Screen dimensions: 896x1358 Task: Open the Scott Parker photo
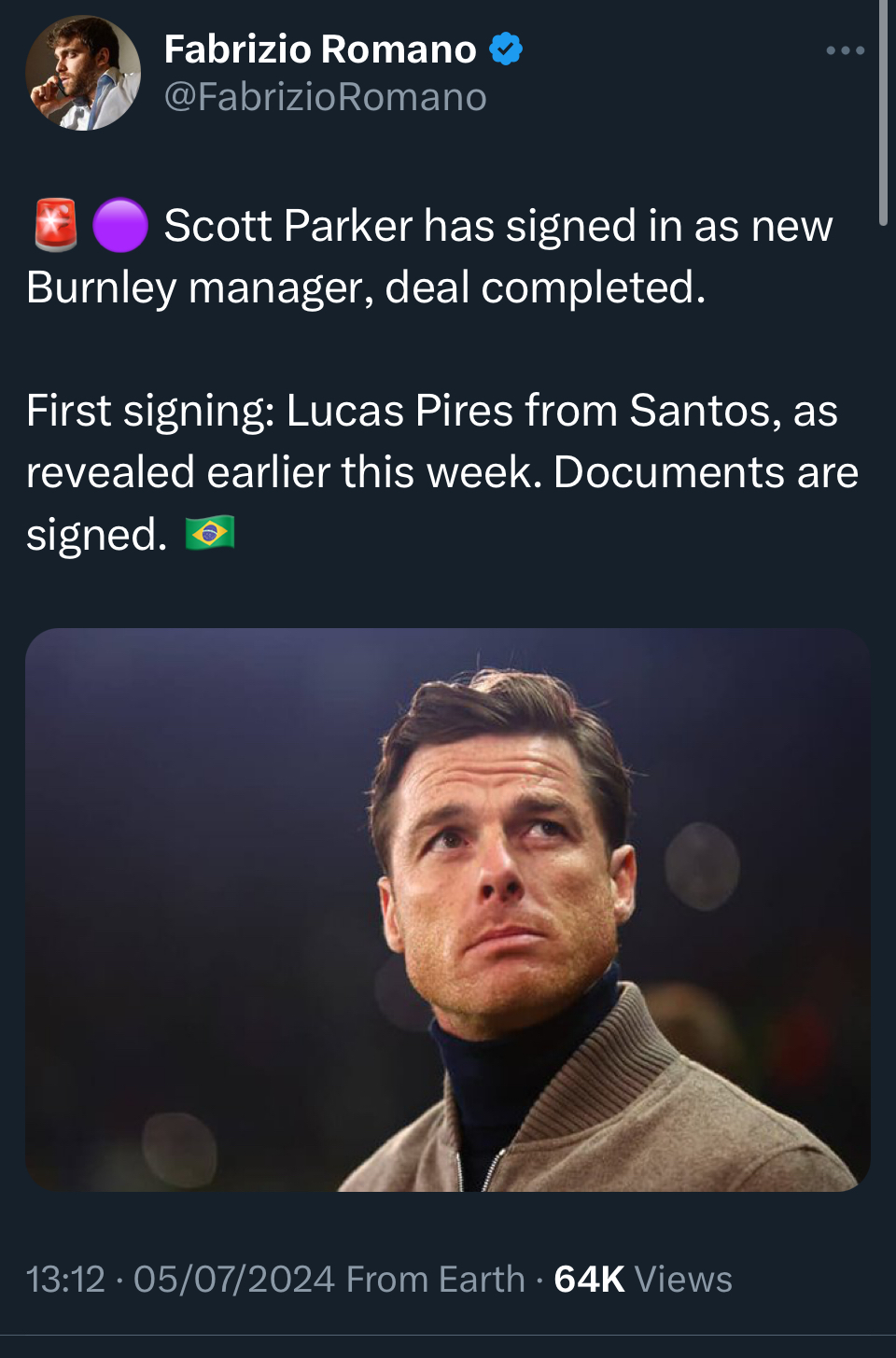[x=448, y=910]
